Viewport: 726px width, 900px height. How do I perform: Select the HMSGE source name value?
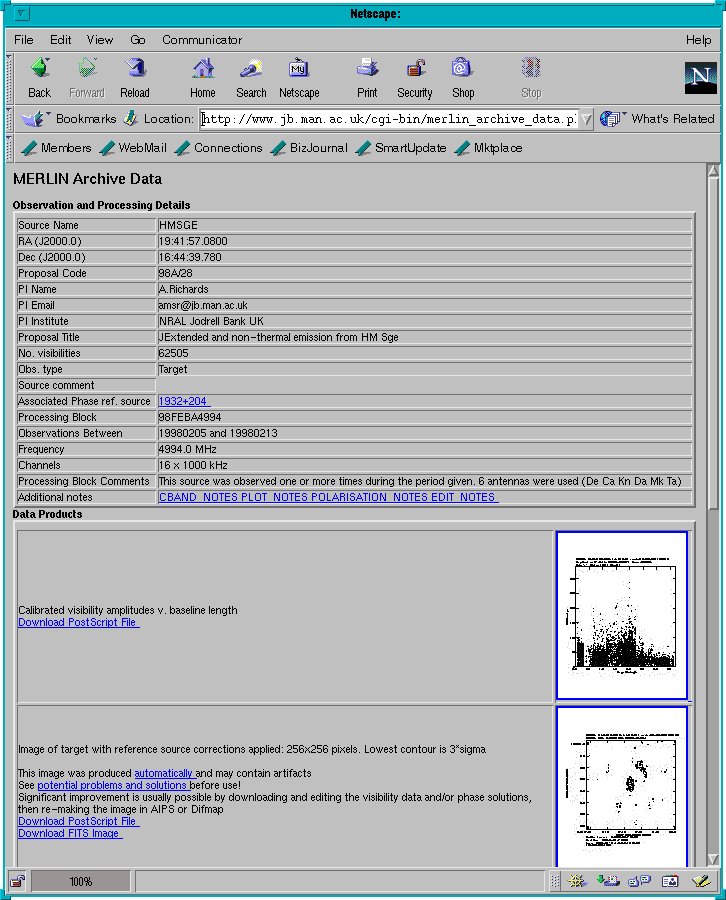[x=178, y=225]
